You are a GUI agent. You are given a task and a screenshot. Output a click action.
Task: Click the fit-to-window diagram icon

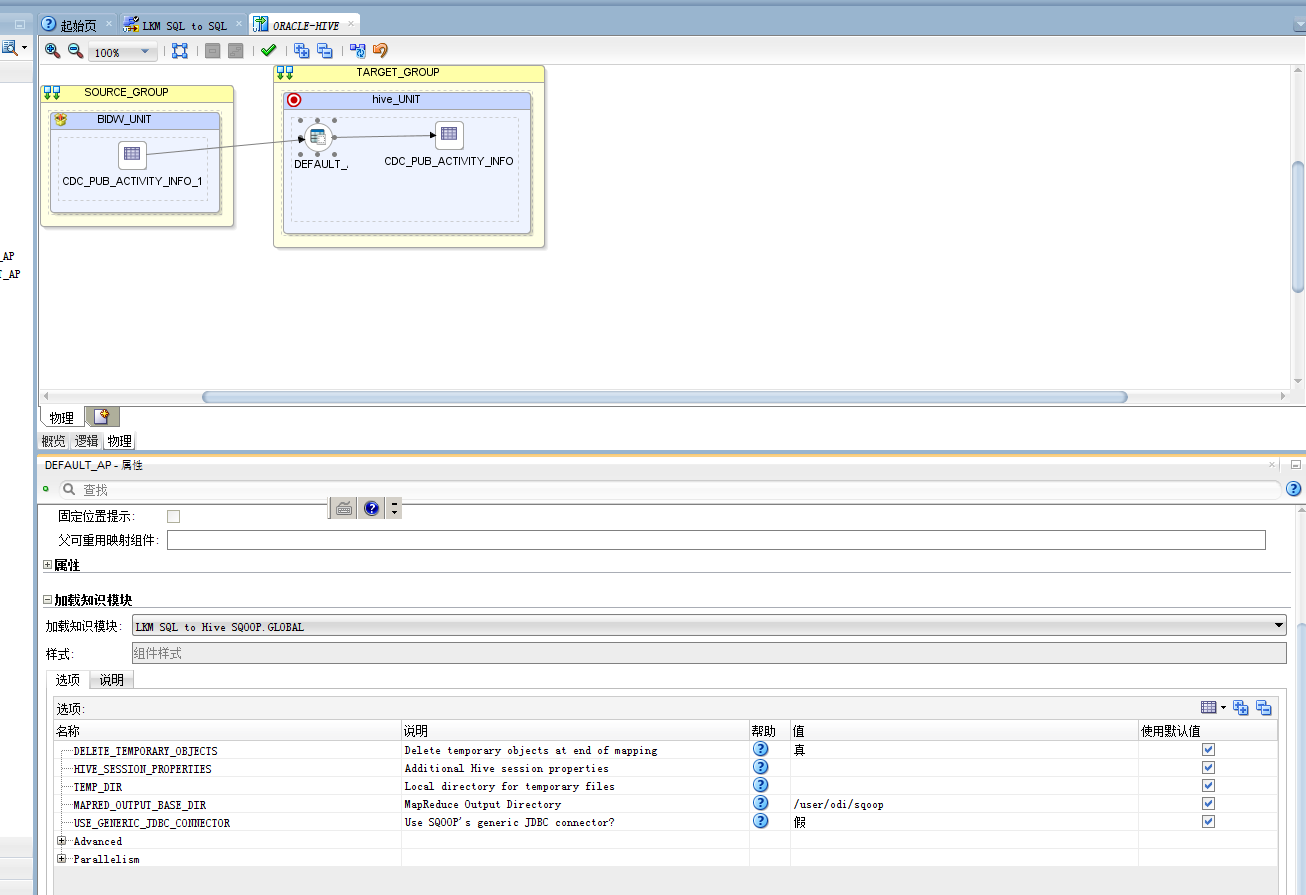[180, 51]
